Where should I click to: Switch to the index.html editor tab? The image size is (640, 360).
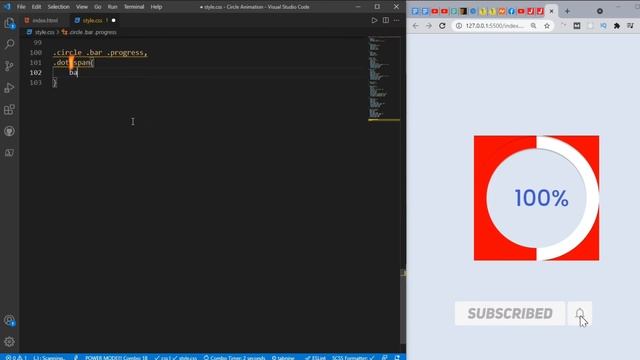tap(44, 20)
